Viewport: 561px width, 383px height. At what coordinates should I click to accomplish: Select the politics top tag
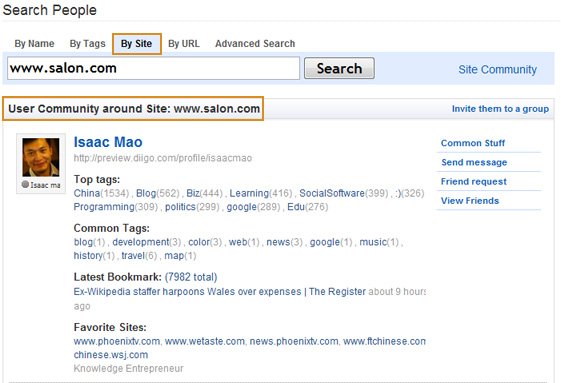pos(180,207)
